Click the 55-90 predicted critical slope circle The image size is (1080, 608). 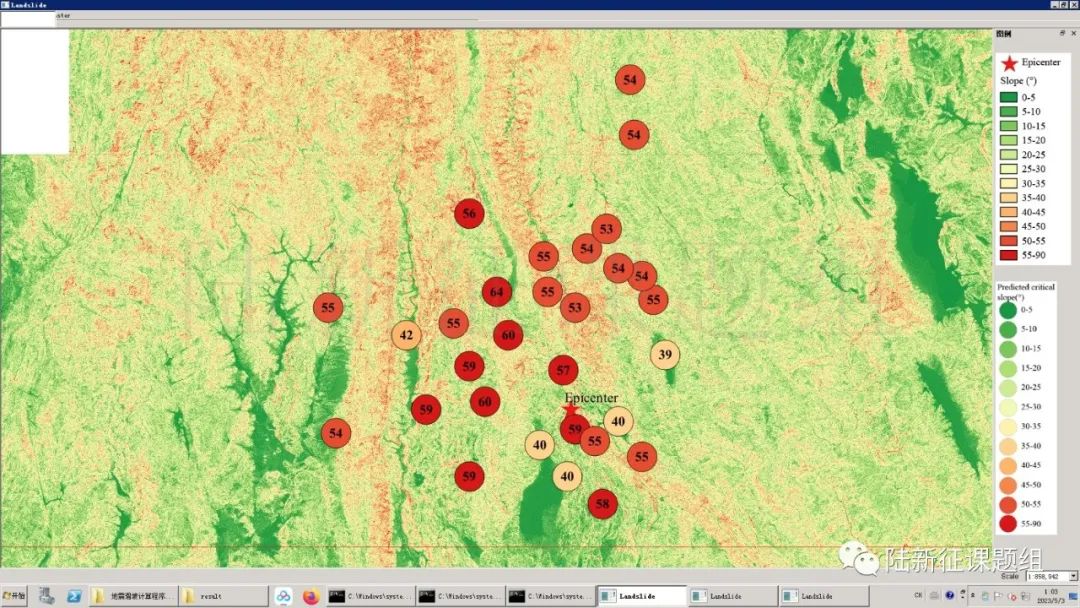point(1007,523)
